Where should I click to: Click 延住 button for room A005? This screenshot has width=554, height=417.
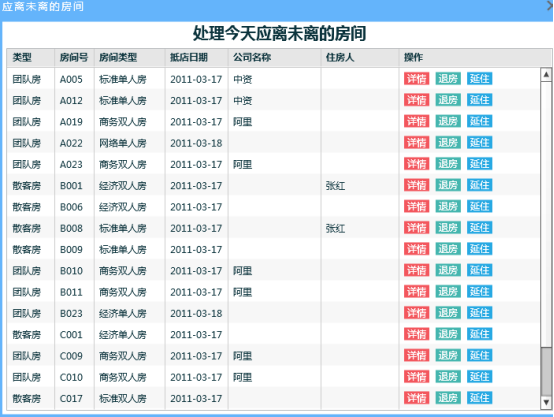point(479,79)
